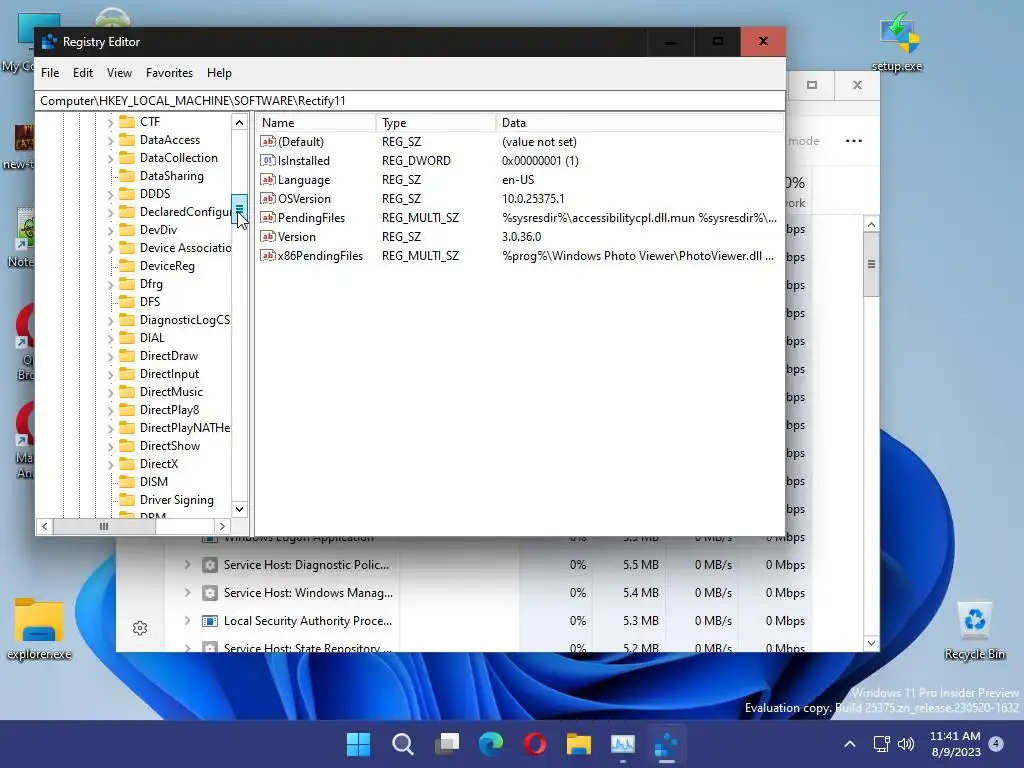Open Task View from the taskbar
Viewport: 1024px width, 768px height.
point(447,744)
